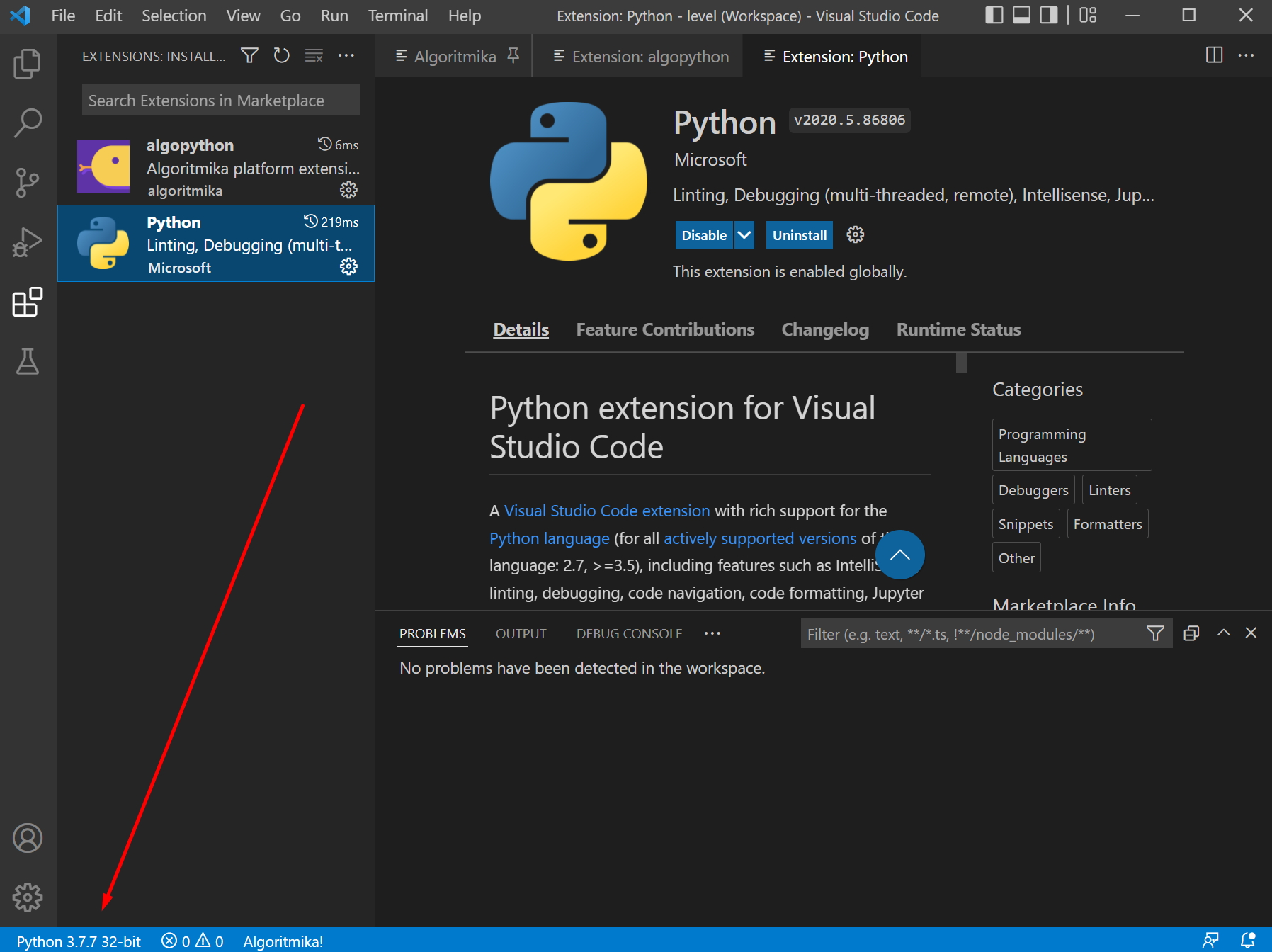1272x952 pixels.
Task: Toggle the bottom panel layout
Action: [x=1021, y=15]
